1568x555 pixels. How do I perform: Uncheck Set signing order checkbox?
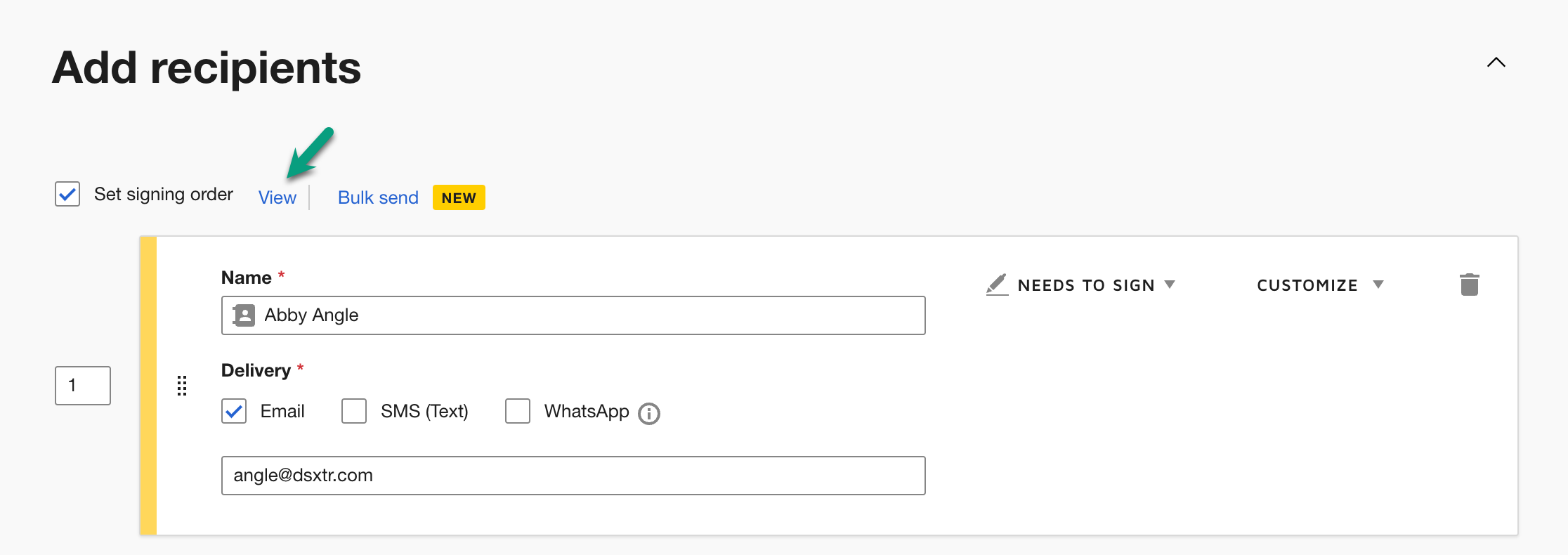(x=67, y=194)
